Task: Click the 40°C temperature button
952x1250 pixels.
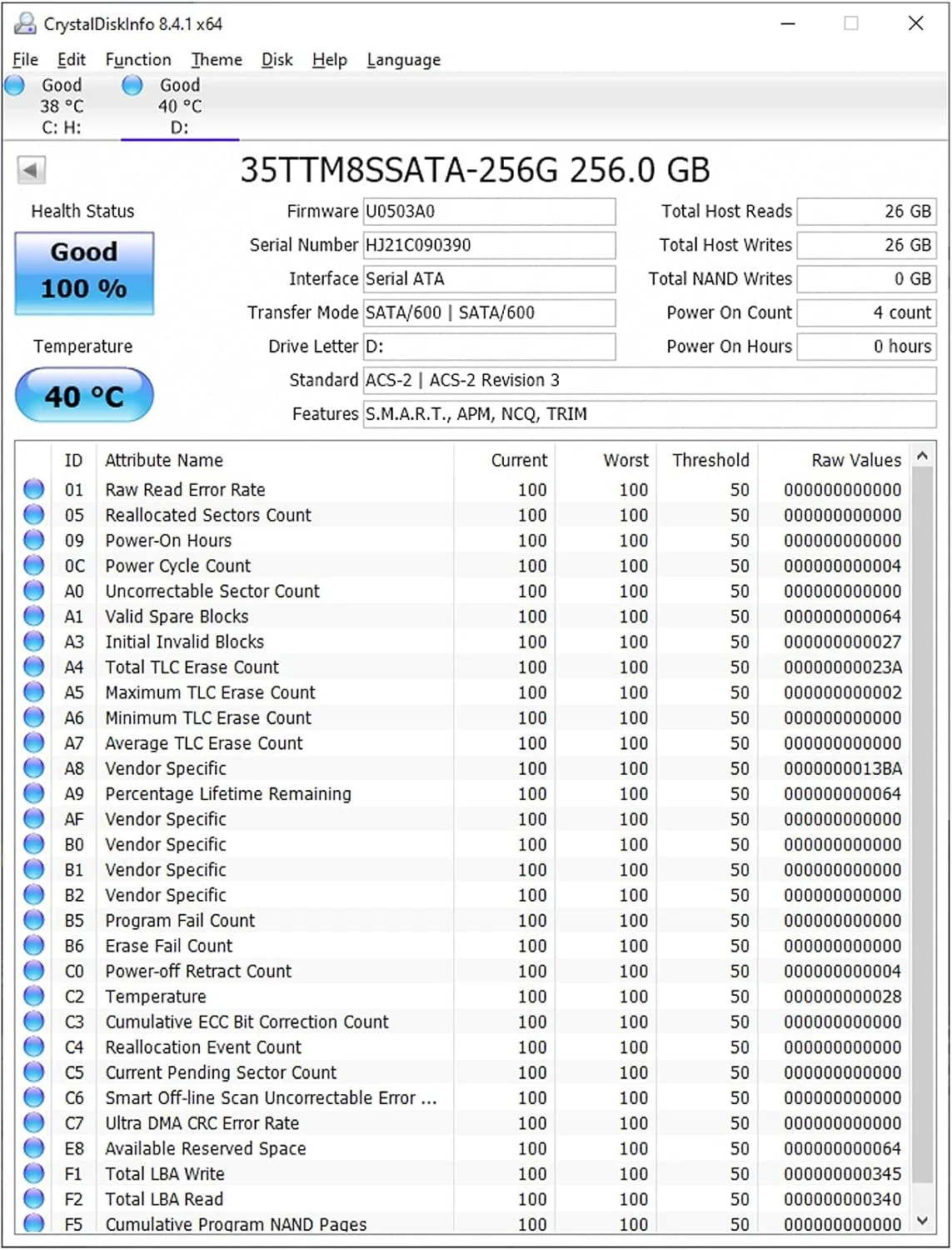Action: tap(83, 394)
